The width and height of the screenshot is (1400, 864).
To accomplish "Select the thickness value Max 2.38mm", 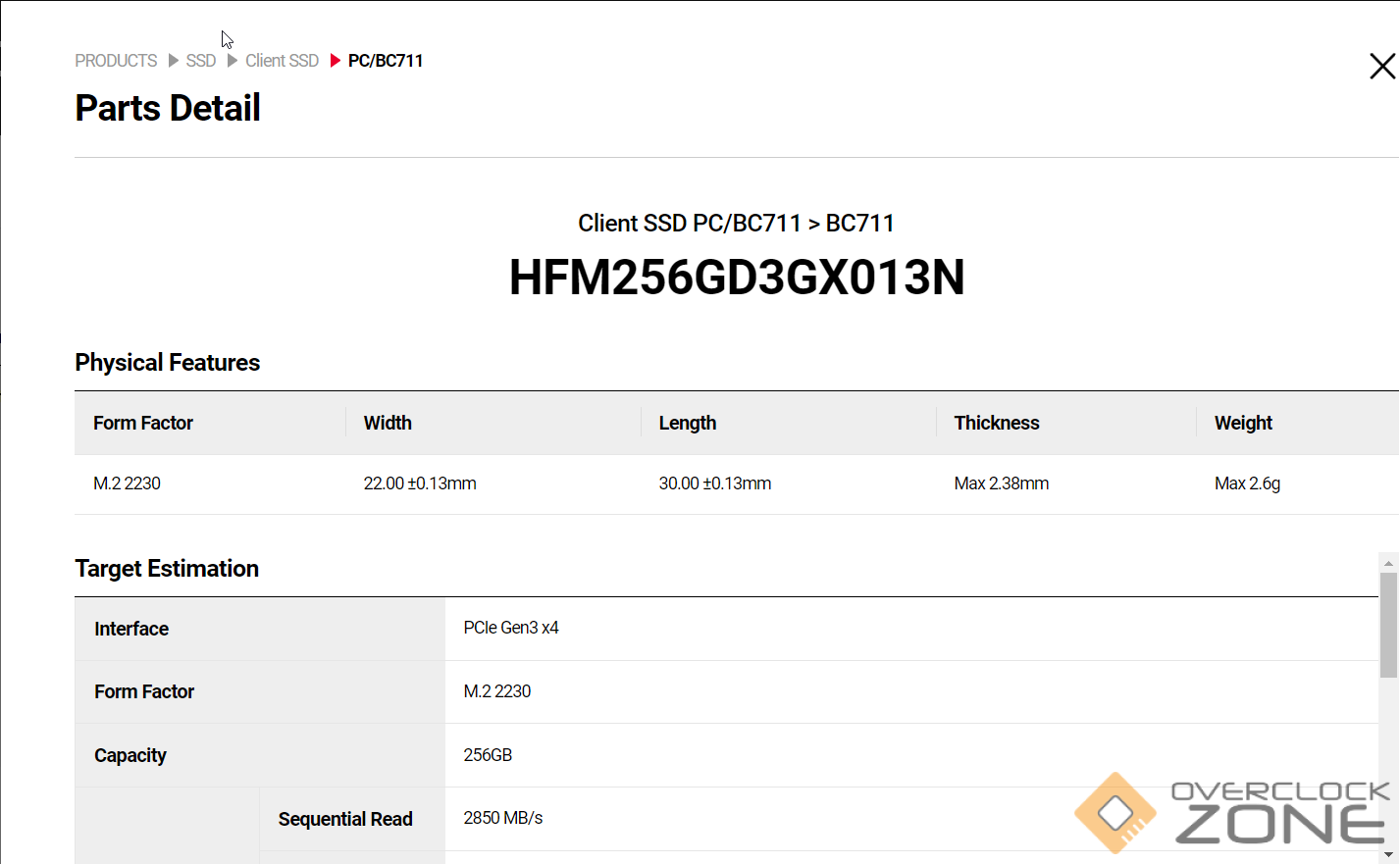I will [1002, 483].
